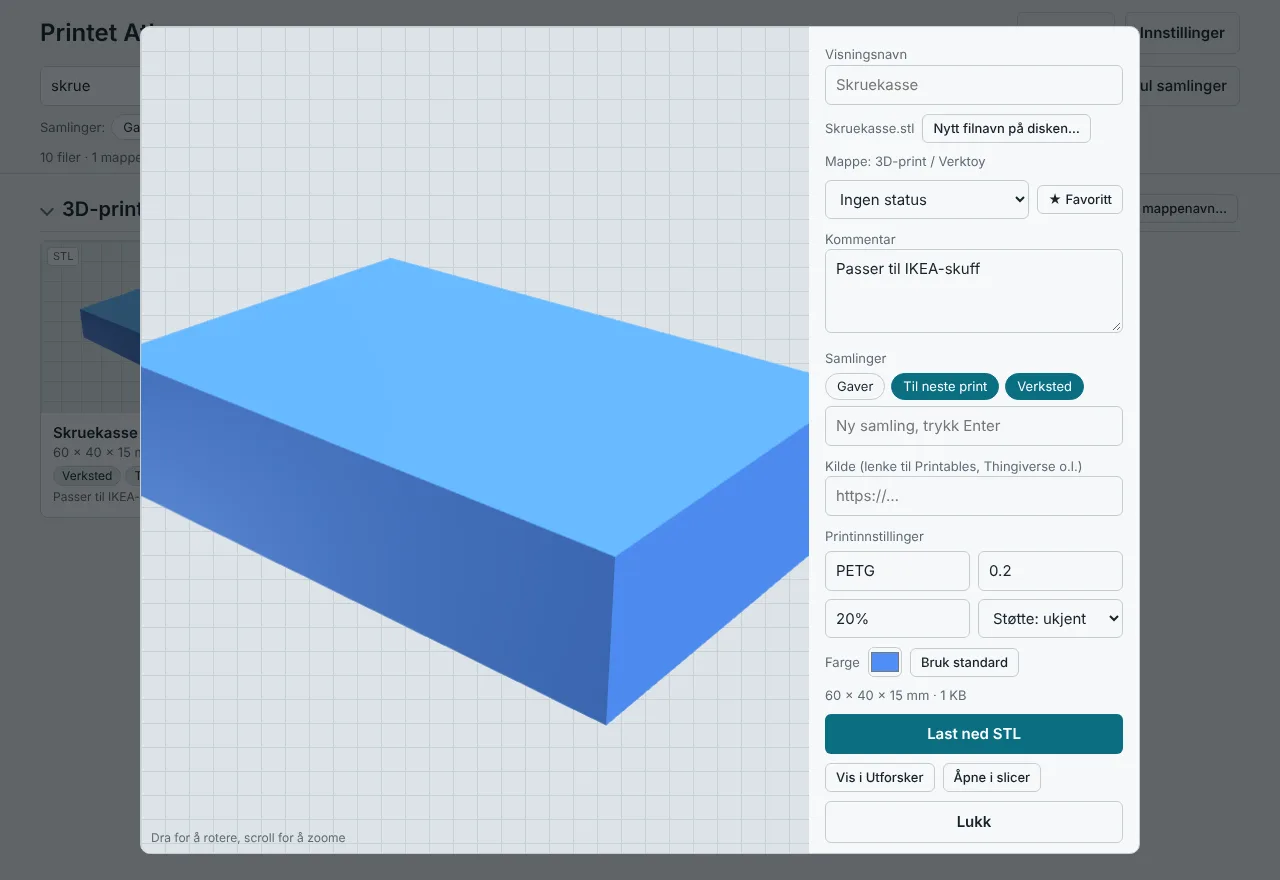Viewport: 1280px width, 880px height.
Task: Click the mappenavn button behind the dialog
Action: pos(1187,208)
